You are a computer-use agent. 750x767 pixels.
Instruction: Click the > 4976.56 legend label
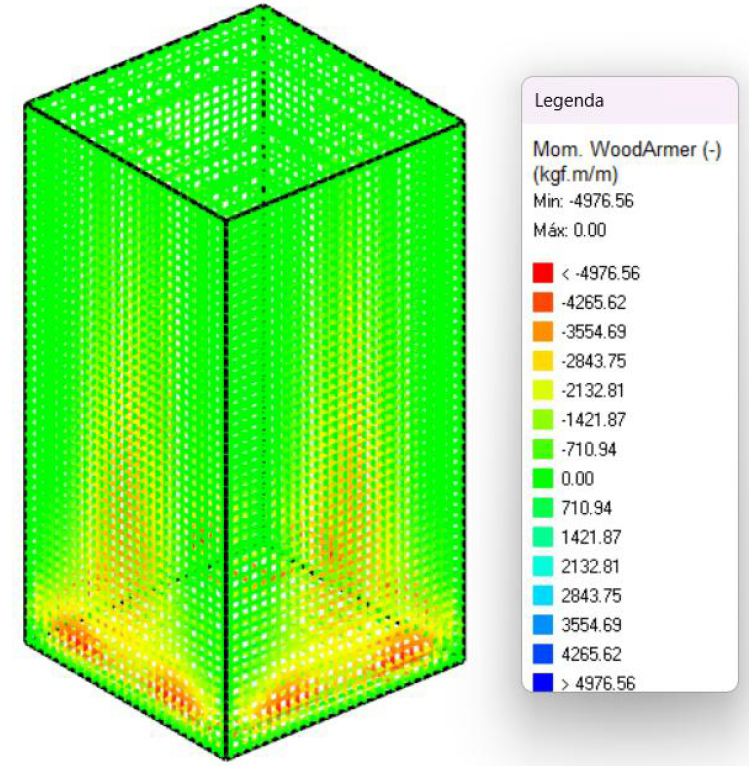[598, 683]
